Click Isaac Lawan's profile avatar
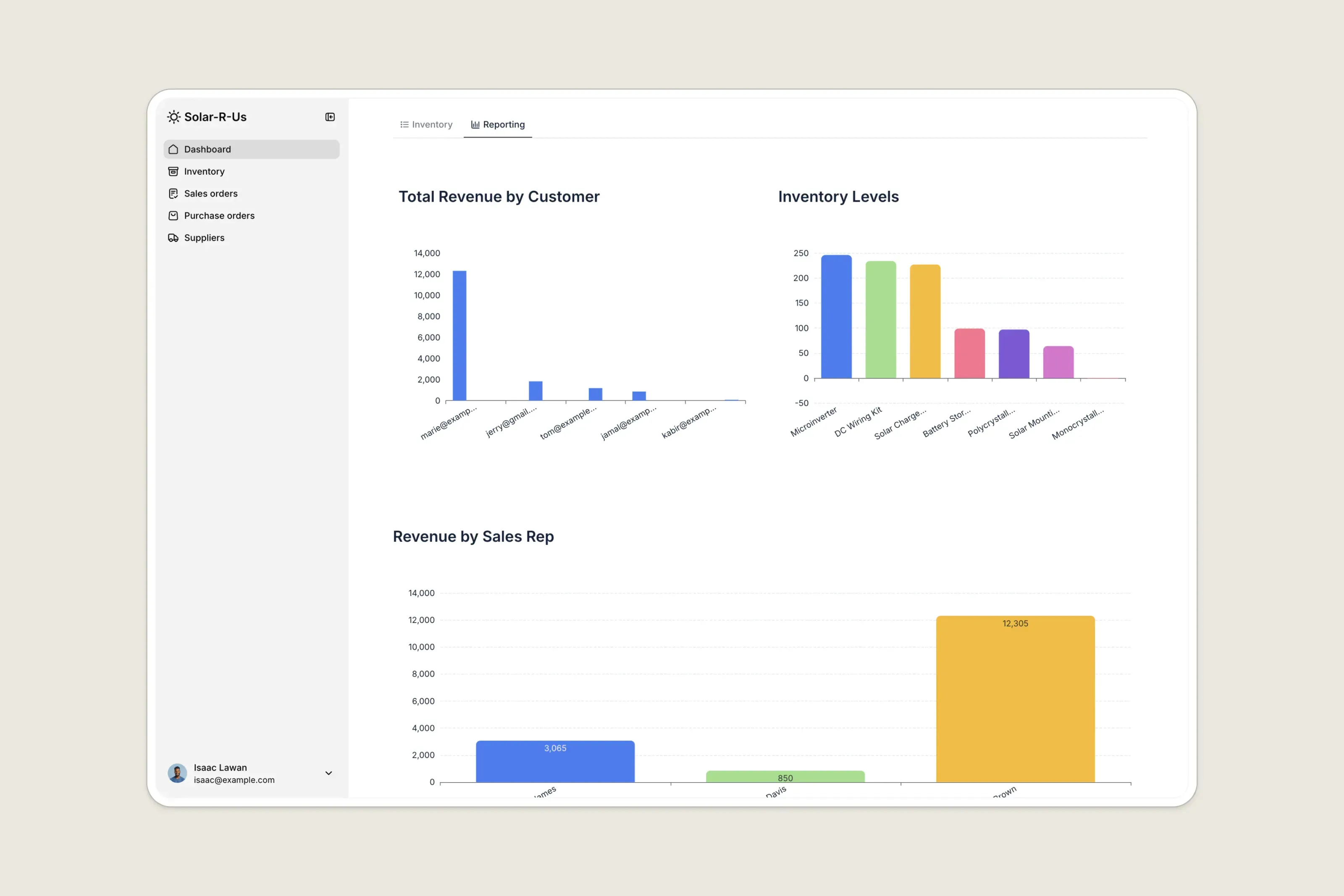 (177, 773)
